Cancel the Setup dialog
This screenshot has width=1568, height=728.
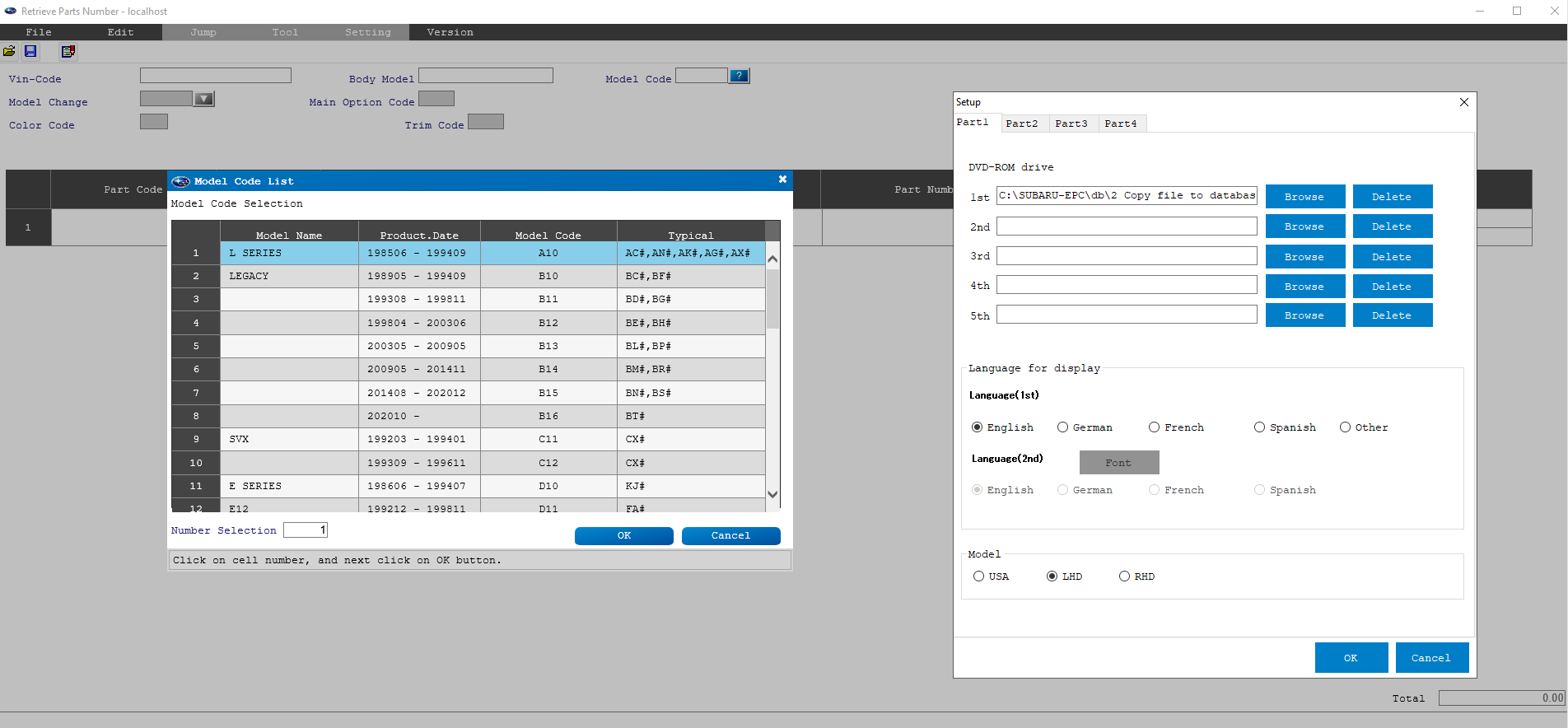(1432, 658)
